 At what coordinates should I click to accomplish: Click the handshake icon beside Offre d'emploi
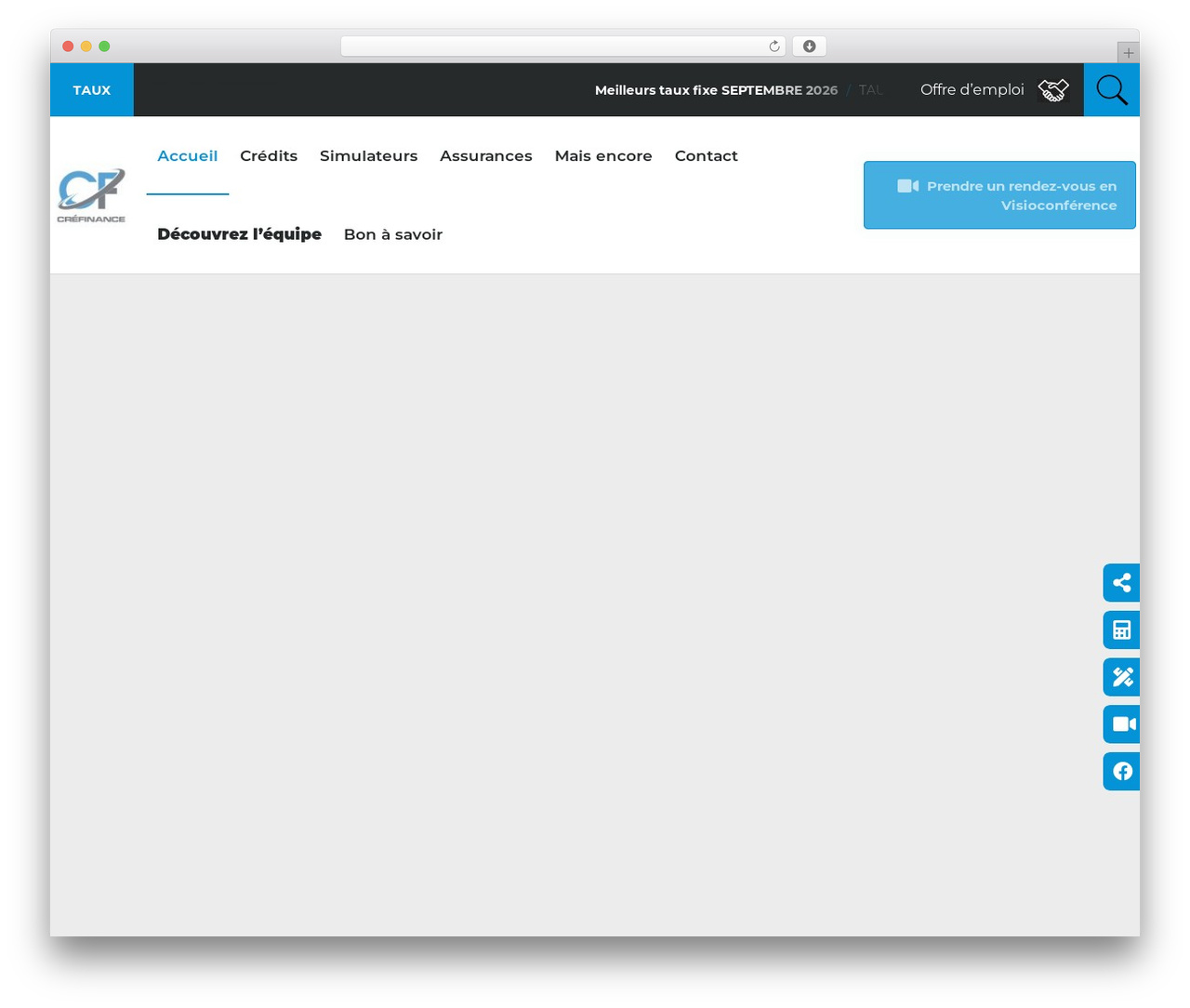(x=1053, y=90)
